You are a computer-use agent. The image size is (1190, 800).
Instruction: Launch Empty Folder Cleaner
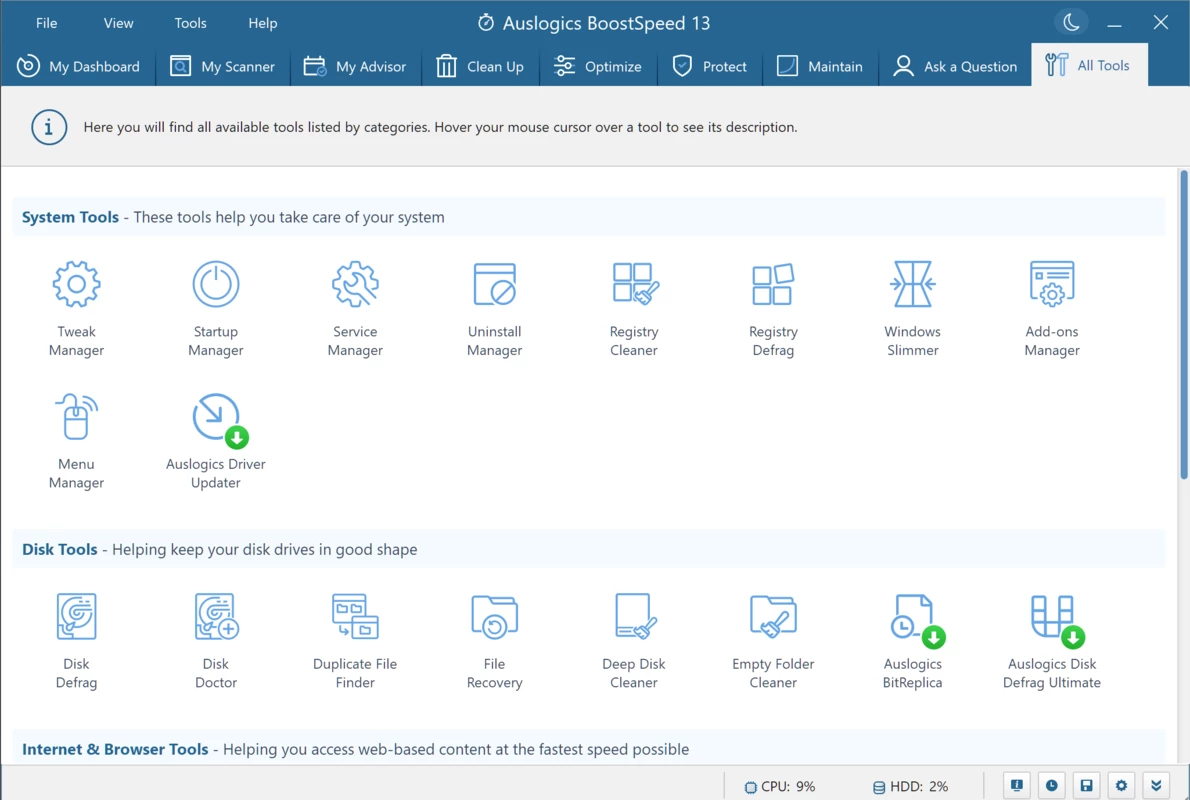773,641
